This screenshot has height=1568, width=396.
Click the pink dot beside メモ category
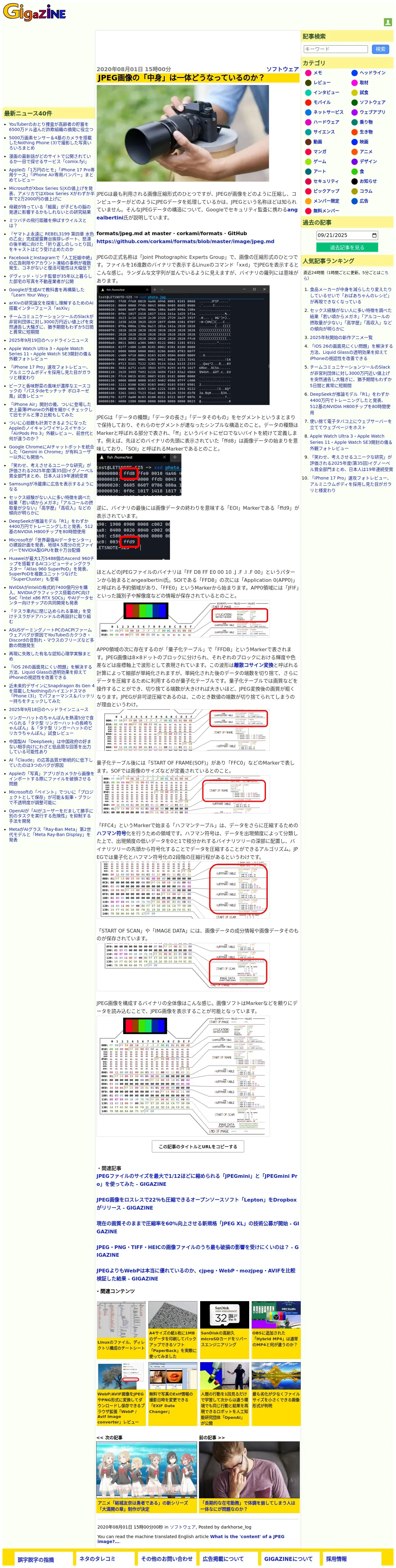[x=308, y=73]
